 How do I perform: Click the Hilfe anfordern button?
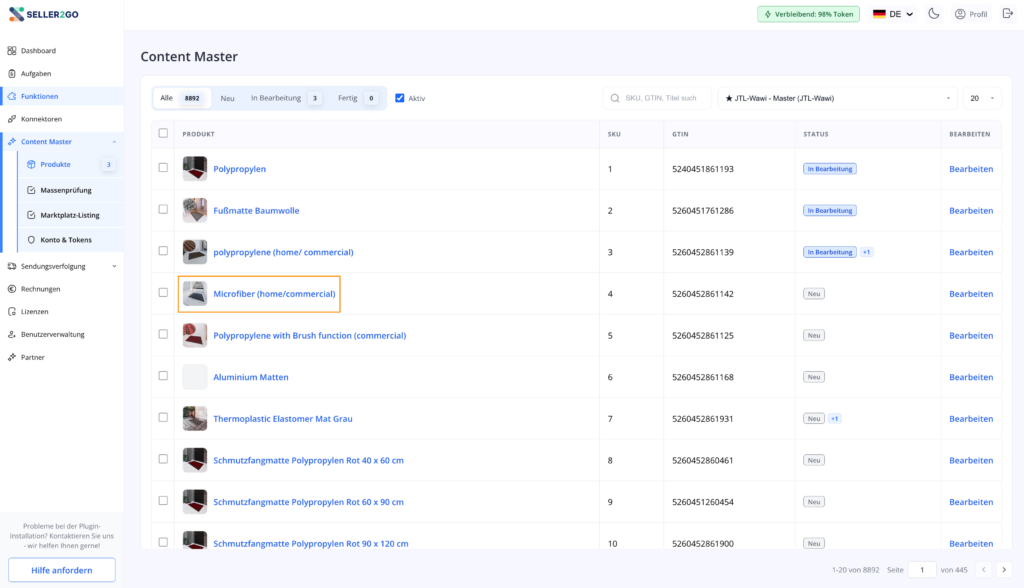62,570
